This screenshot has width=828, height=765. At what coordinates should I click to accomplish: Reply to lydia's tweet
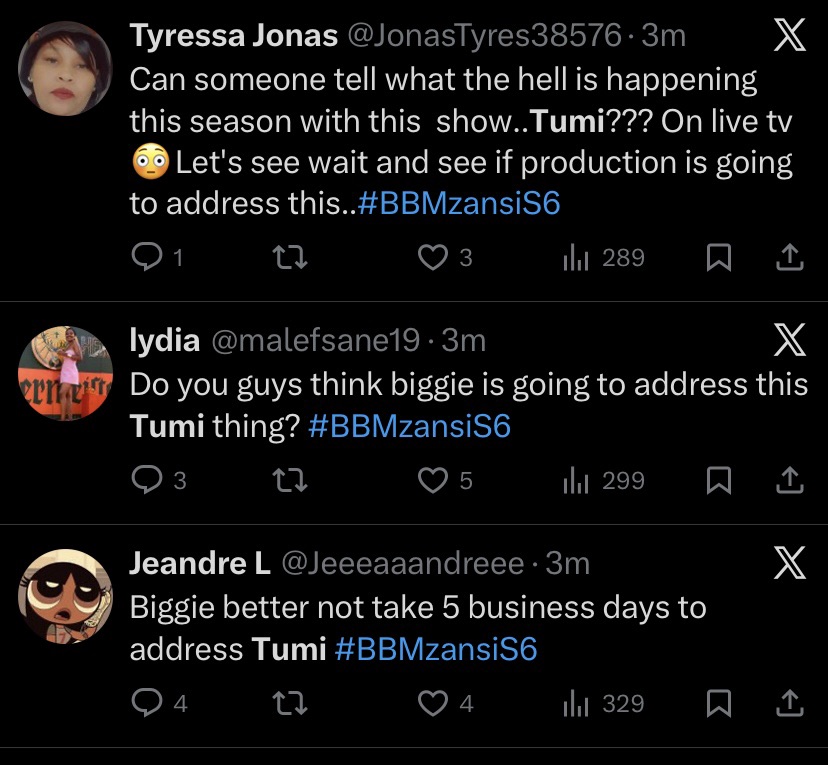147,481
